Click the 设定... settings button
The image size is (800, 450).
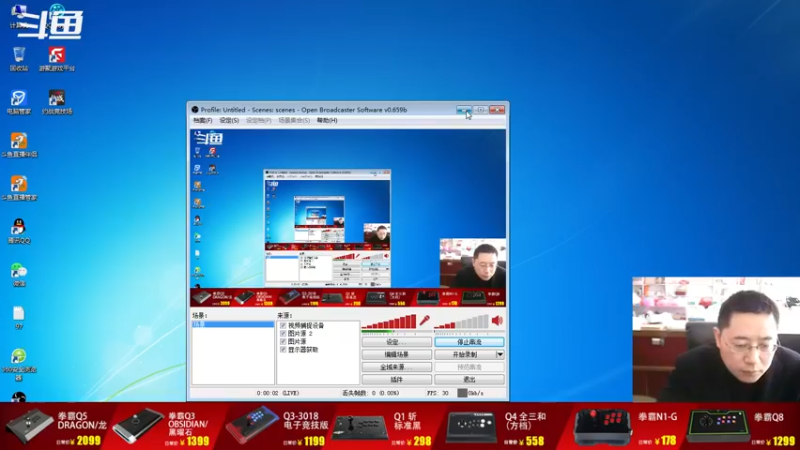click(x=396, y=342)
